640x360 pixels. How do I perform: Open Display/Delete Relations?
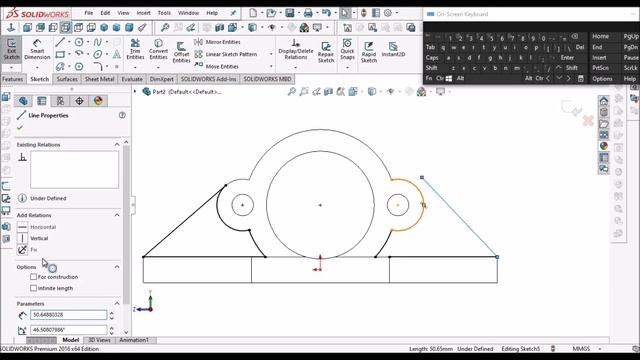(x=296, y=49)
